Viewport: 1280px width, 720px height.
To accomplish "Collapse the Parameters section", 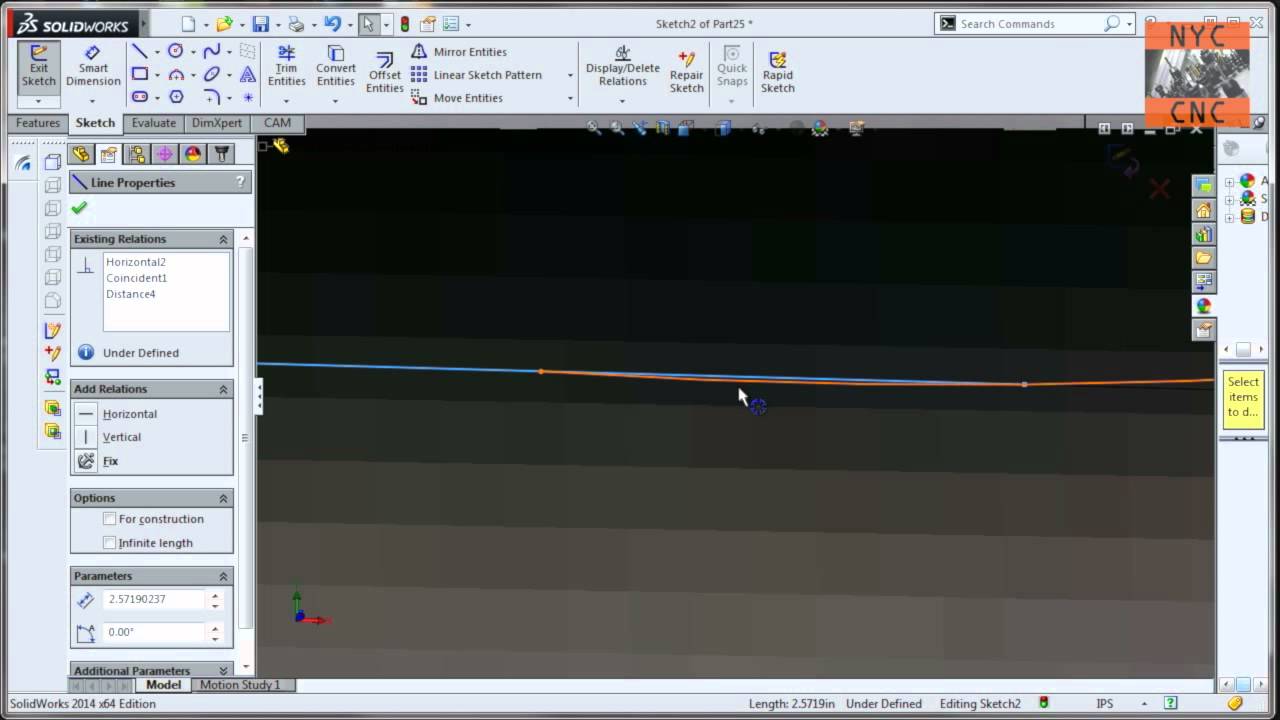I will 224,576.
